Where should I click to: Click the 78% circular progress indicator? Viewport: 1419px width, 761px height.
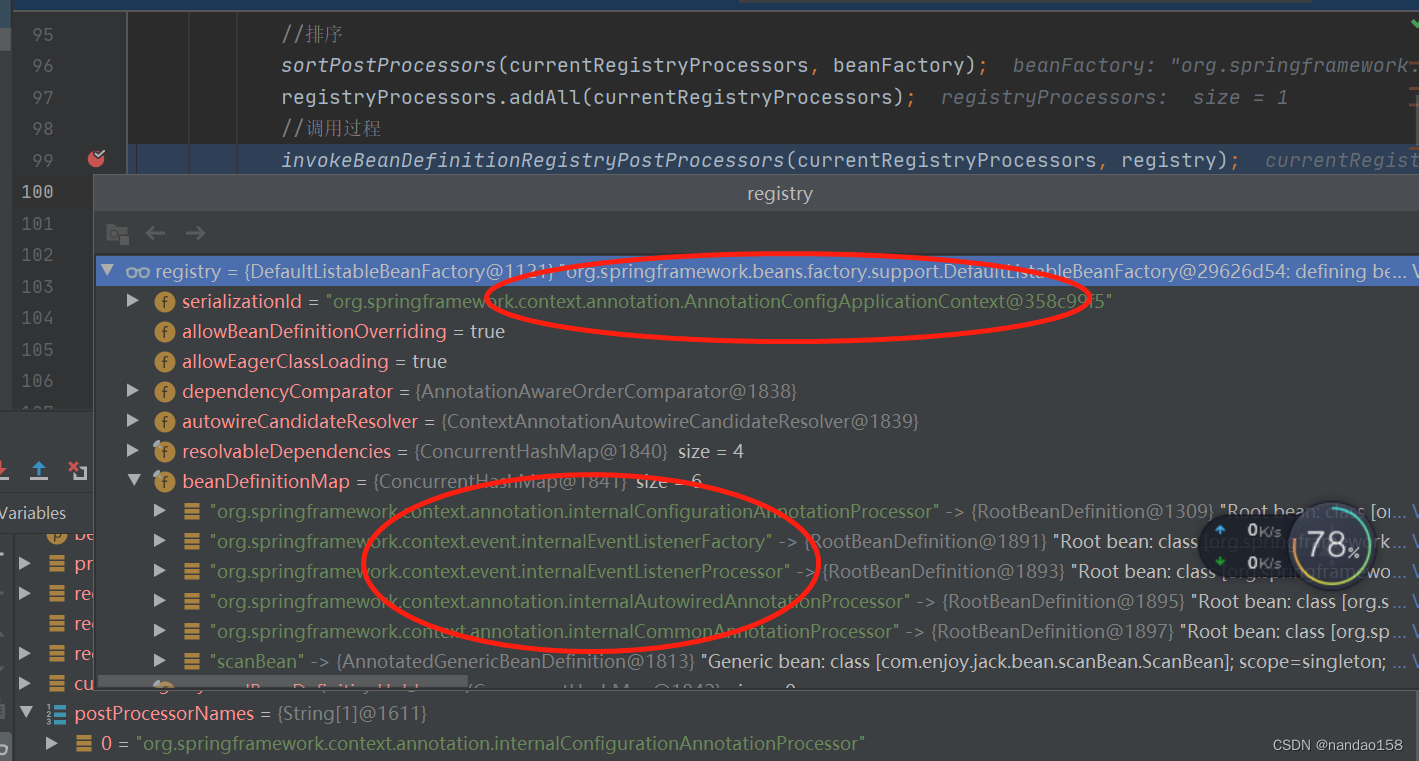pyautogui.click(x=1332, y=544)
